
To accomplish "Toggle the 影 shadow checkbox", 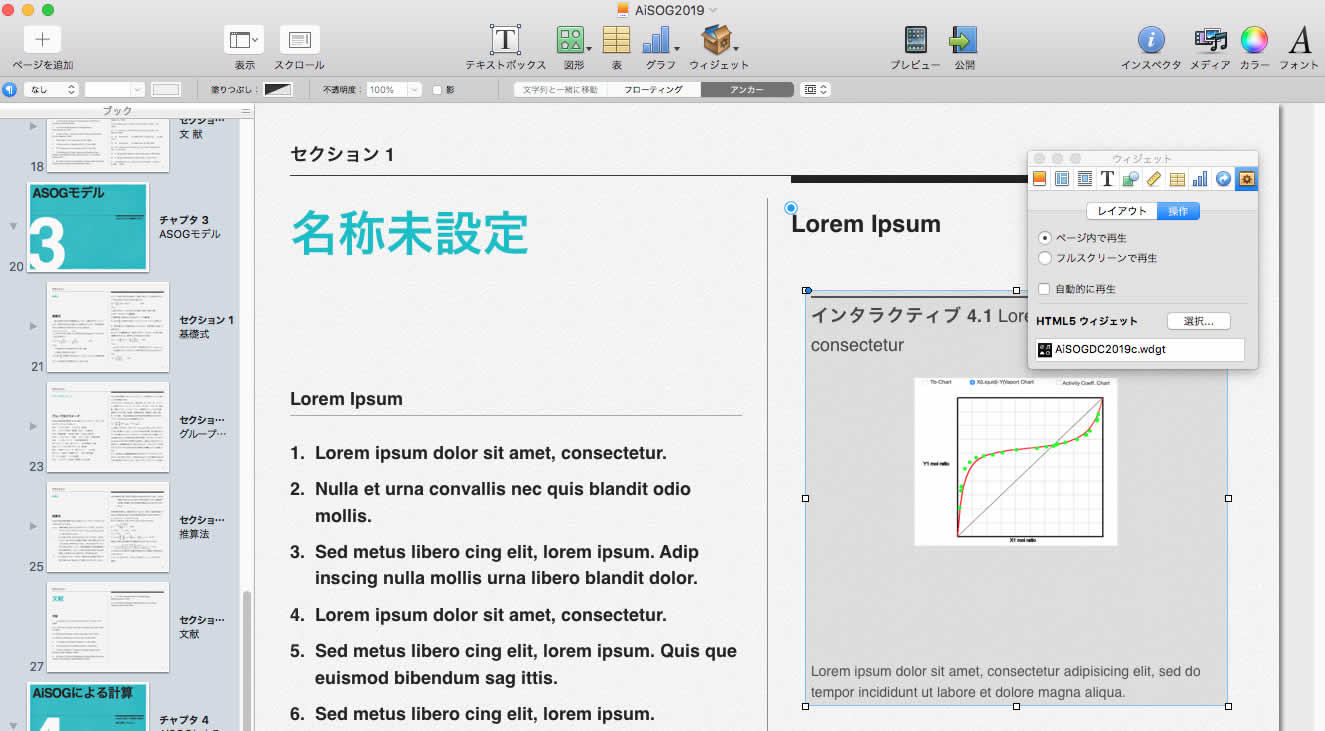I will pyautogui.click(x=437, y=90).
